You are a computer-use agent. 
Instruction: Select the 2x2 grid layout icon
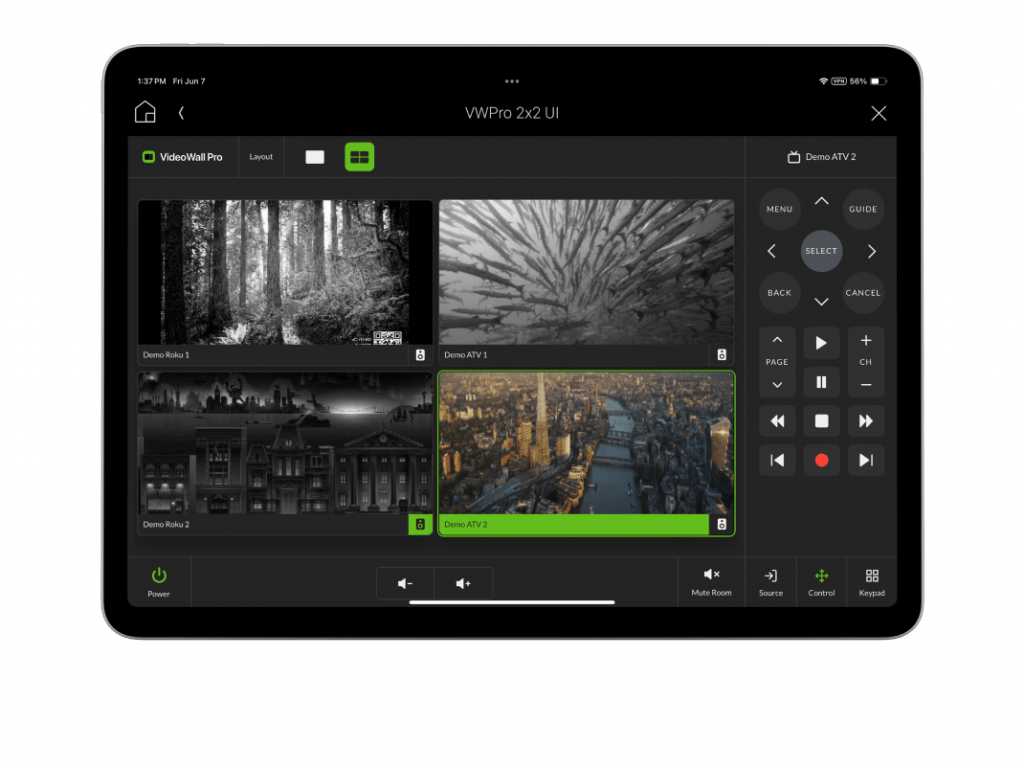coord(359,157)
